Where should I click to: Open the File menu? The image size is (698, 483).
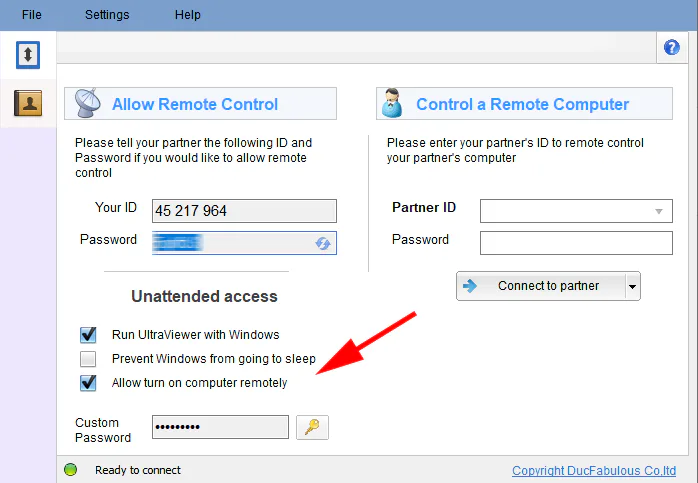tap(31, 15)
